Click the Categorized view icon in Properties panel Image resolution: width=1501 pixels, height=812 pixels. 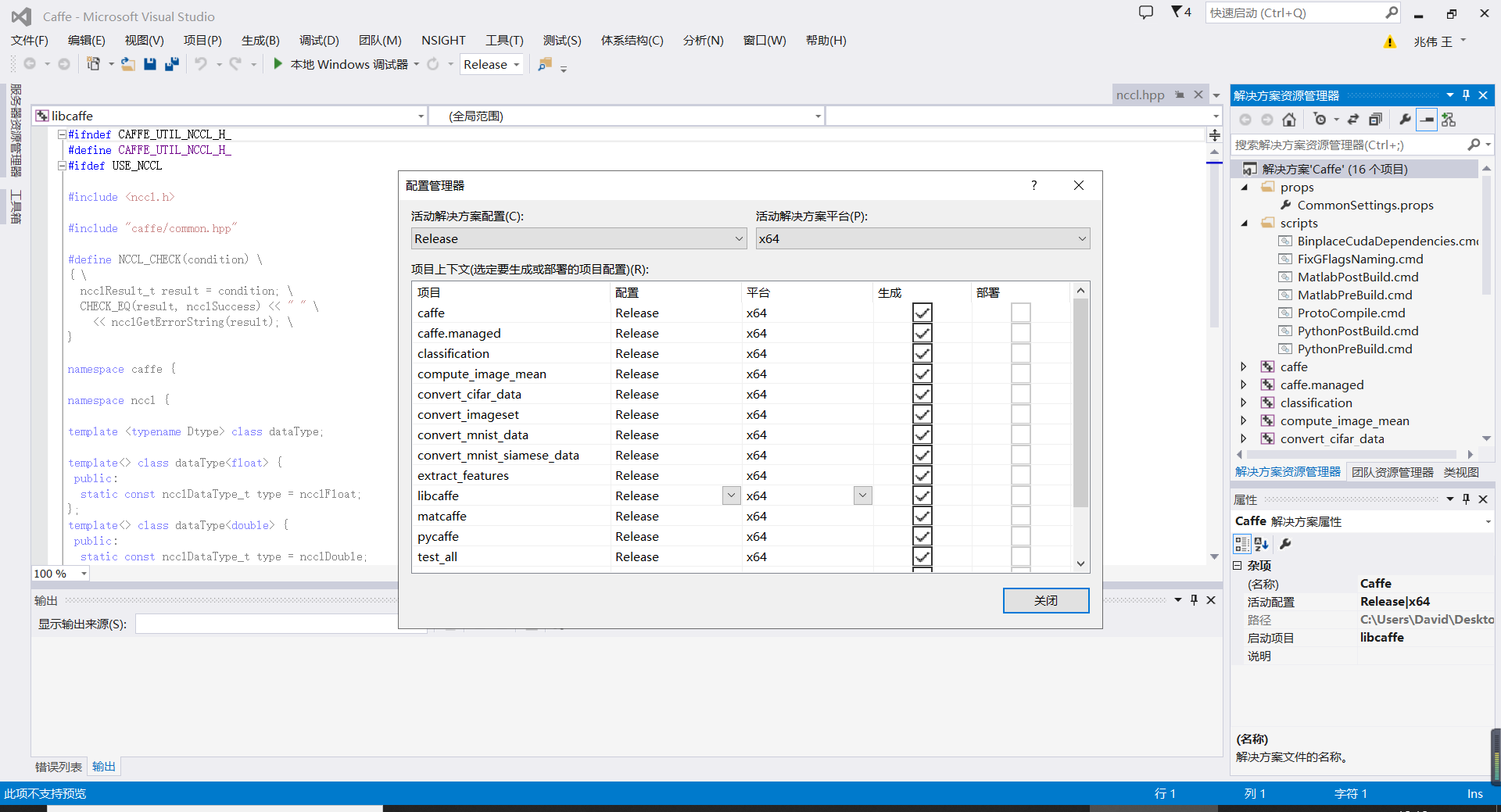click(x=1241, y=544)
